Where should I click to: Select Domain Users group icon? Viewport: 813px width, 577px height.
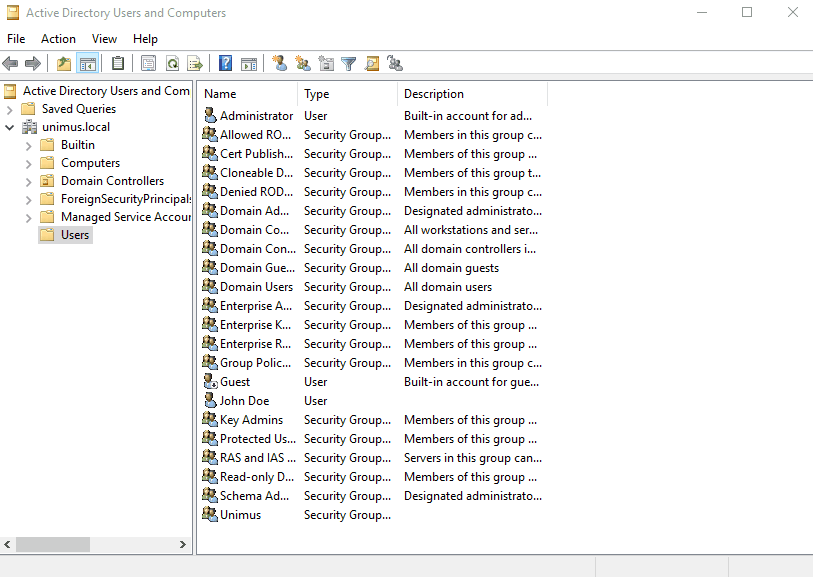(210, 286)
